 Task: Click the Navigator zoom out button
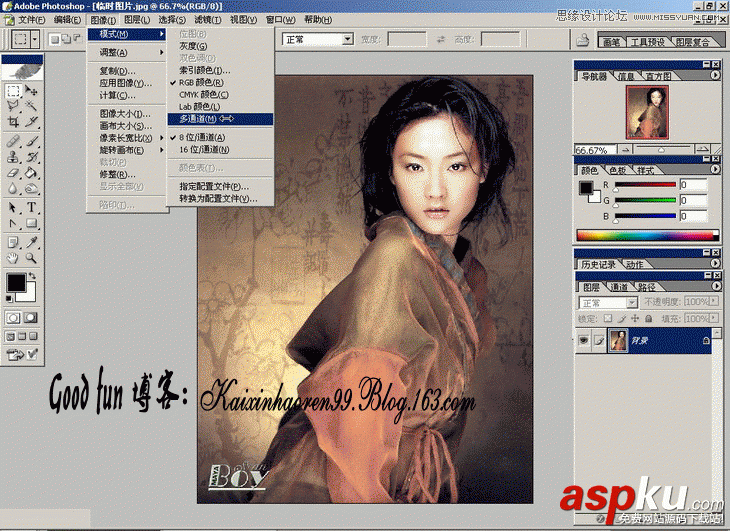coord(625,149)
